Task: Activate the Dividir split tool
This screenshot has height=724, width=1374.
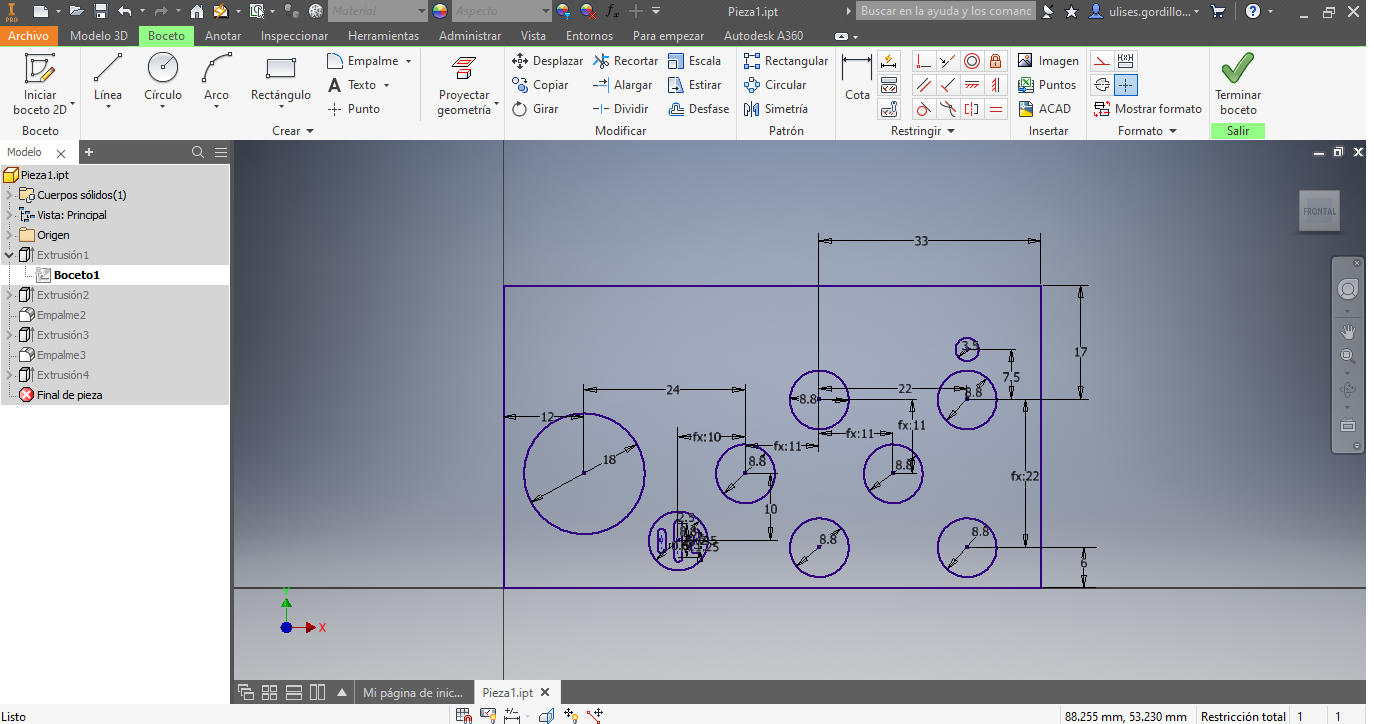Action: (620, 109)
